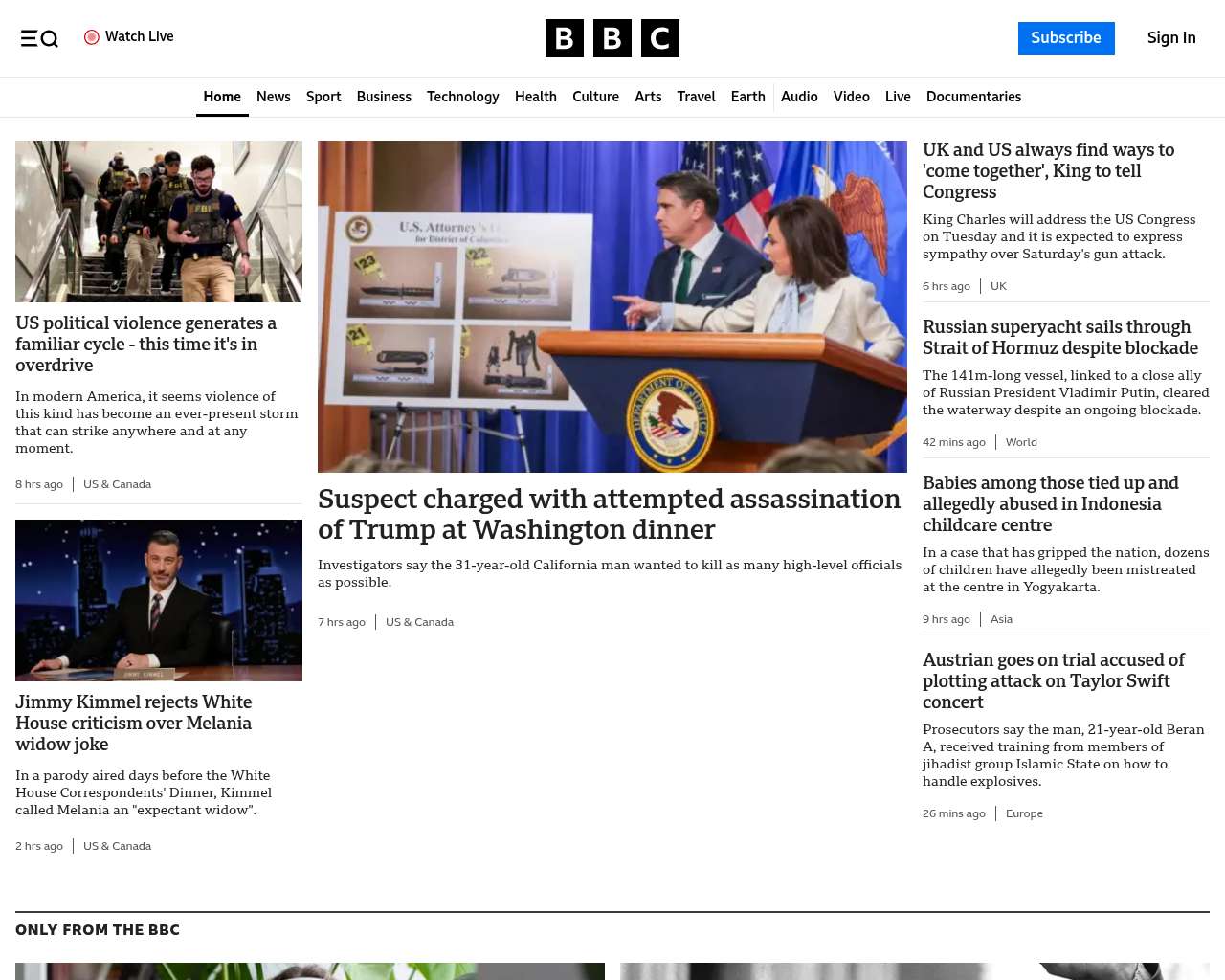Viewport: 1225px width, 980px height.
Task: Open the Taylor Swift concert trial story
Action: 1053,680
